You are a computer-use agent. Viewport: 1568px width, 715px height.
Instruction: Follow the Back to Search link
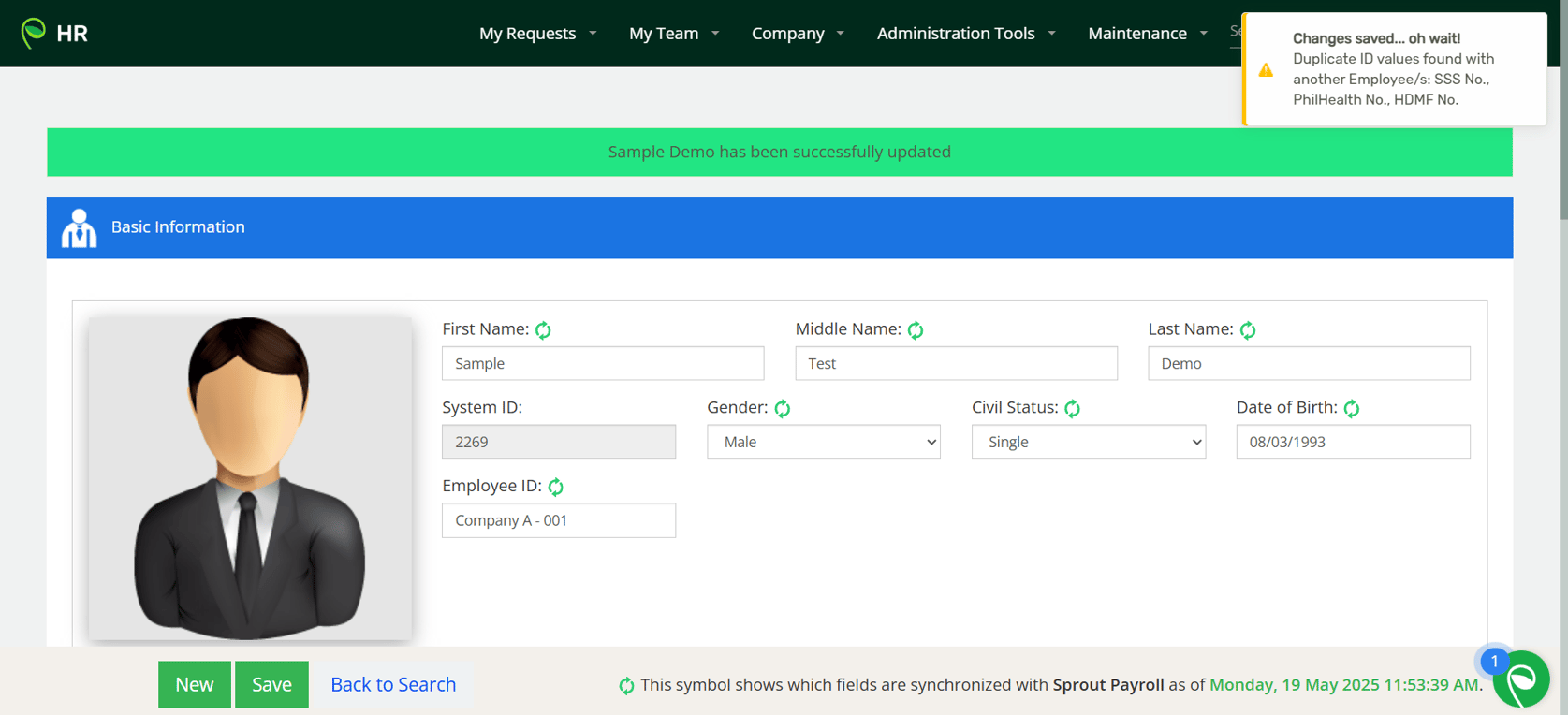coord(393,684)
